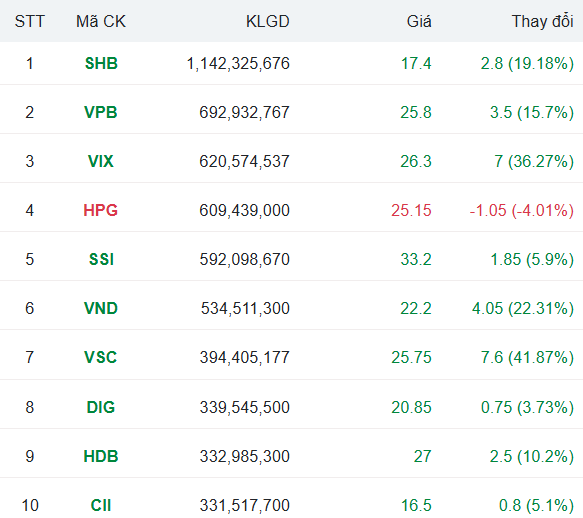Select volume value 534,511,300
This screenshot has height=518, width=583.
(245, 309)
